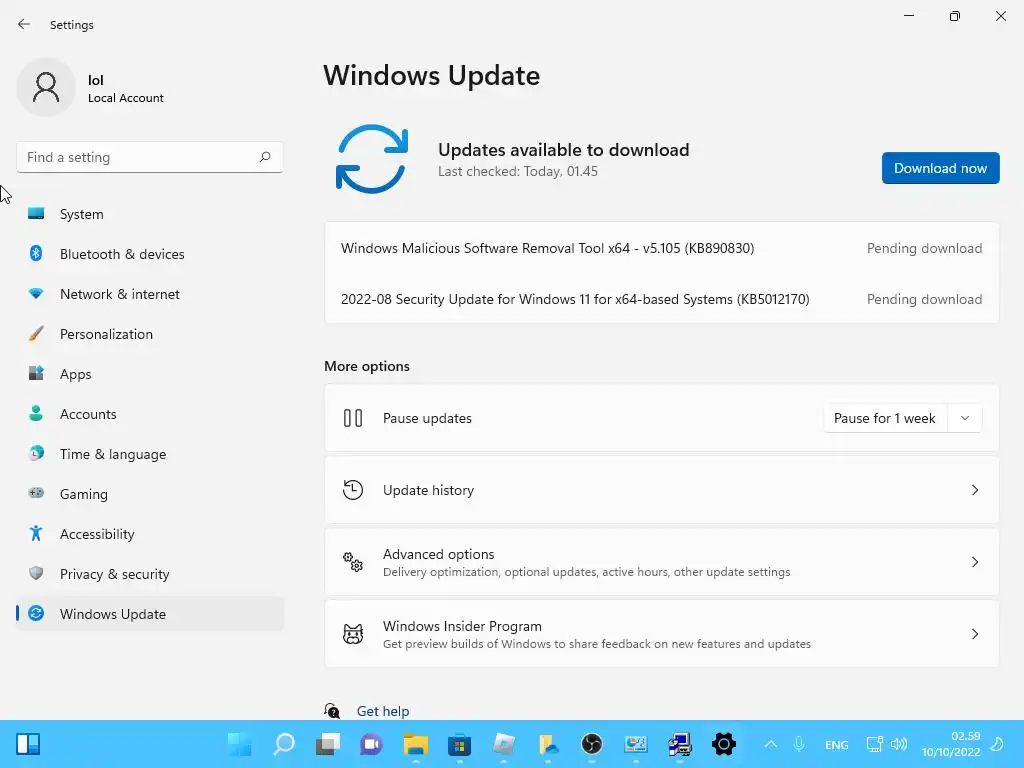Image resolution: width=1024 pixels, height=768 pixels.
Task: Open the Start menu from taskbar
Action: [x=240, y=744]
